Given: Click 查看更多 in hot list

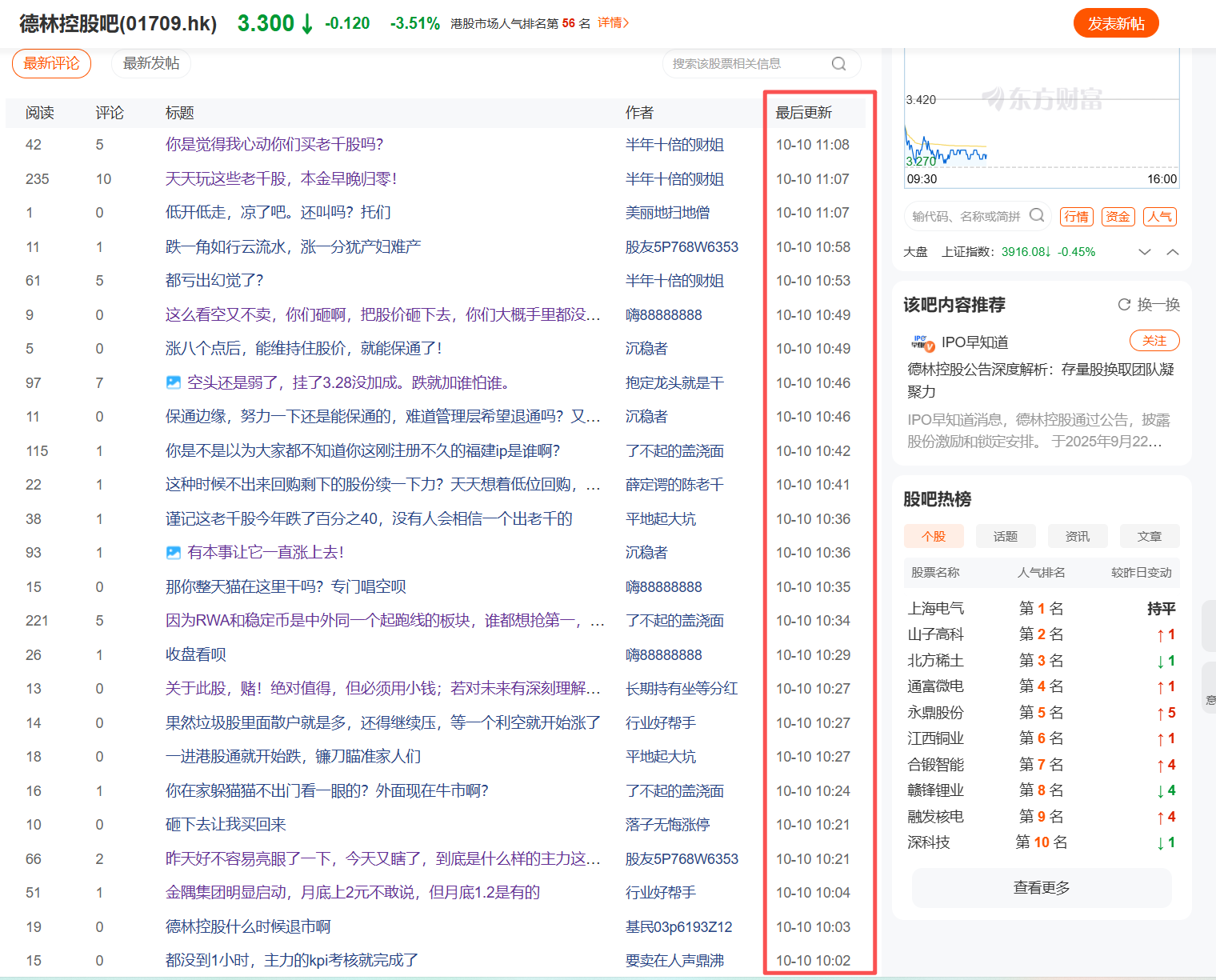Looking at the screenshot, I should pos(1042,888).
